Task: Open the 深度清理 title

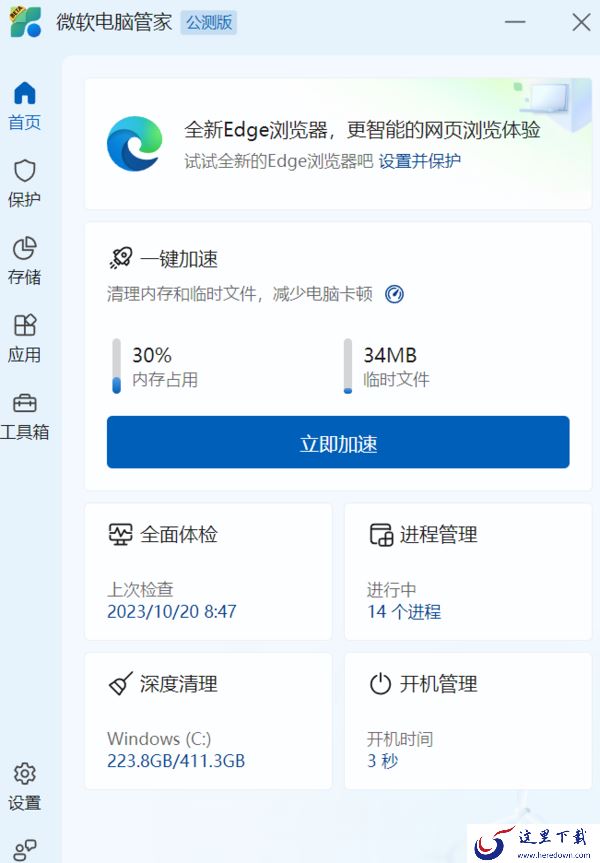Action: tap(179, 684)
